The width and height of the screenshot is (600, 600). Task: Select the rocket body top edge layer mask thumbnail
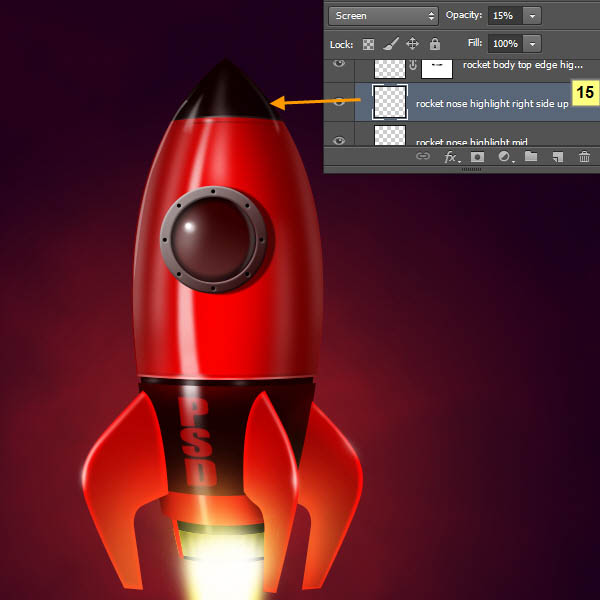pyautogui.click(x=437, y=67)
